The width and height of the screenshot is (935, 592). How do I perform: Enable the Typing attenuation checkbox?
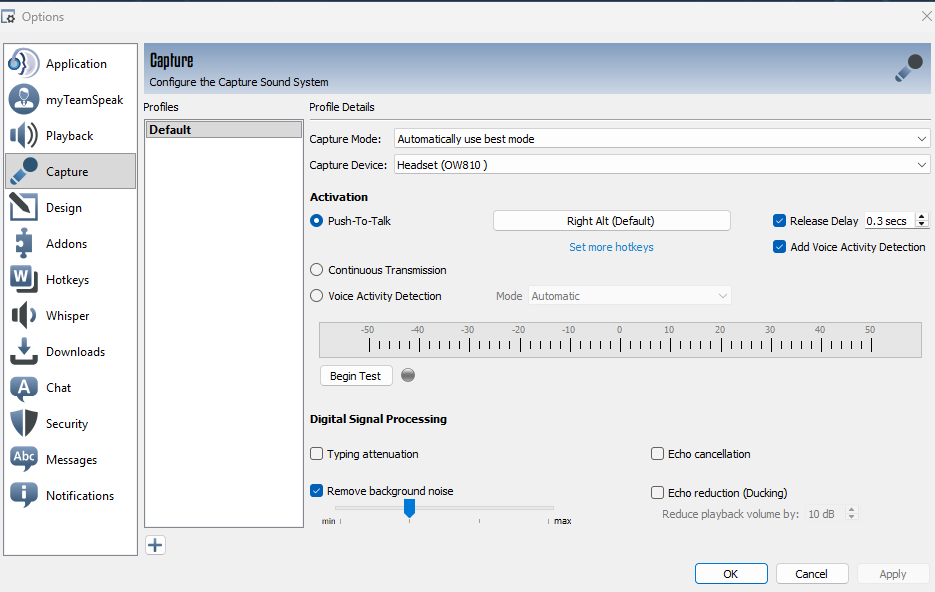pyautogui.click(x=317, y=454)
